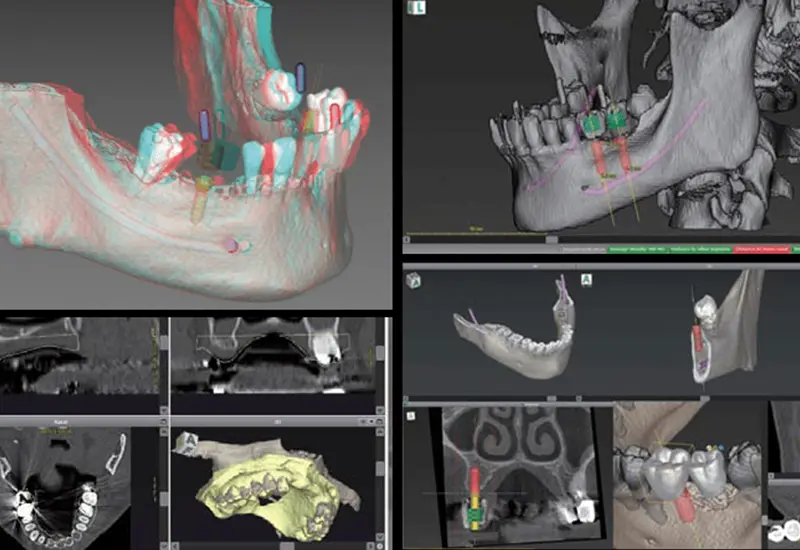Click the A orientation icon in the cross-section view

click(588, 281)
